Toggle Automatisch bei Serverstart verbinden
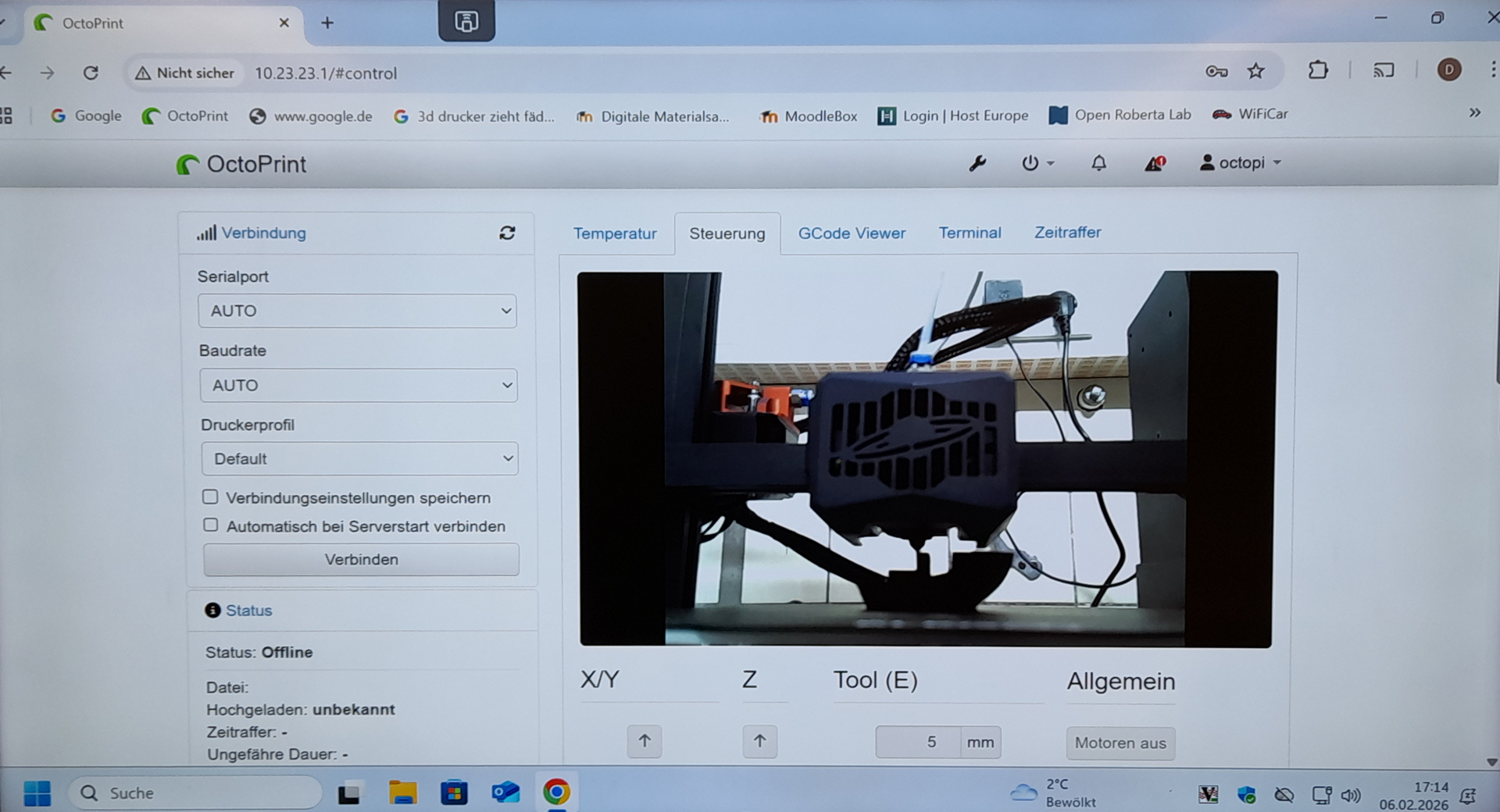The image size is (1500, 812). [x=211, y=525]
